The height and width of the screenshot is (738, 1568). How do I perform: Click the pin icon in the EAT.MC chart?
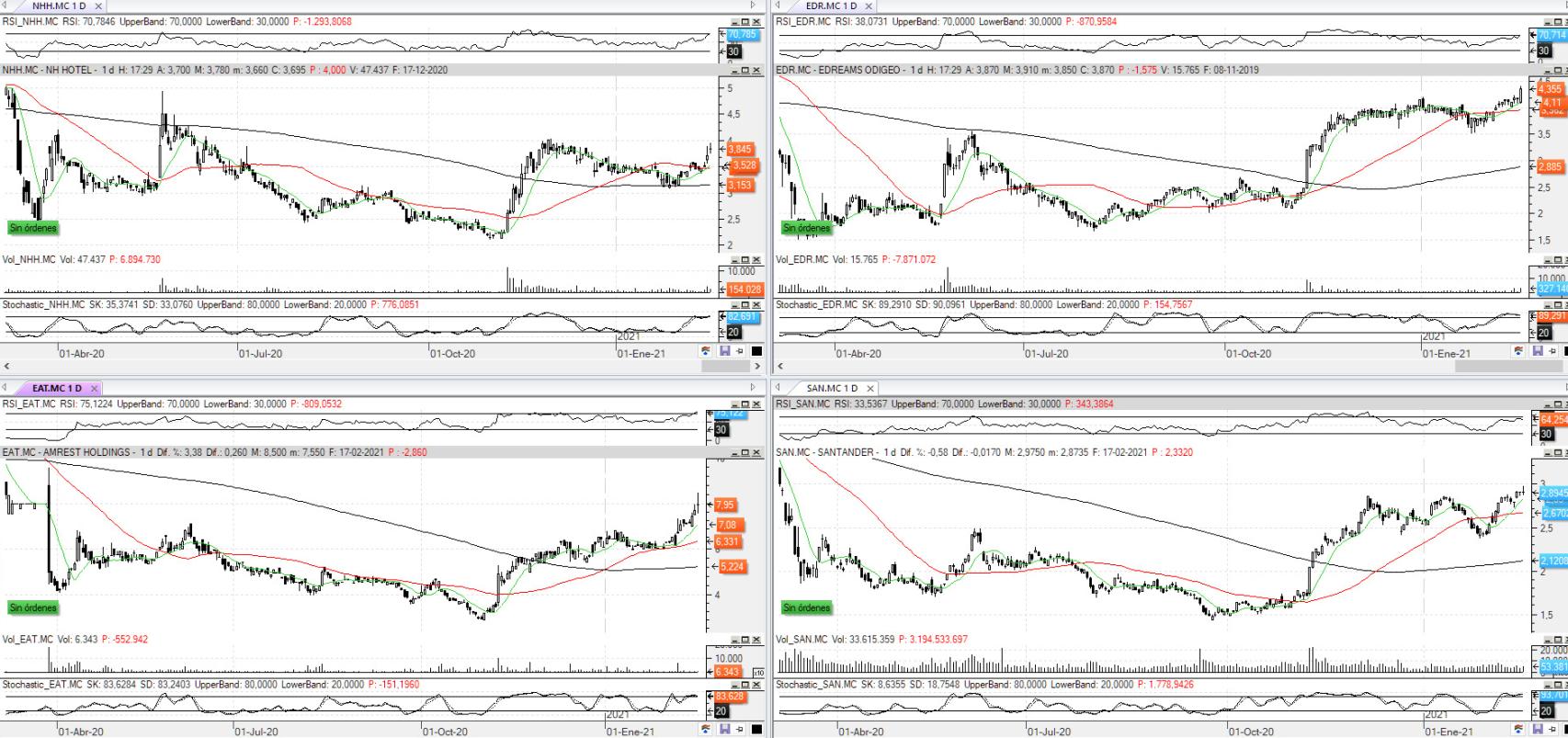740,730
